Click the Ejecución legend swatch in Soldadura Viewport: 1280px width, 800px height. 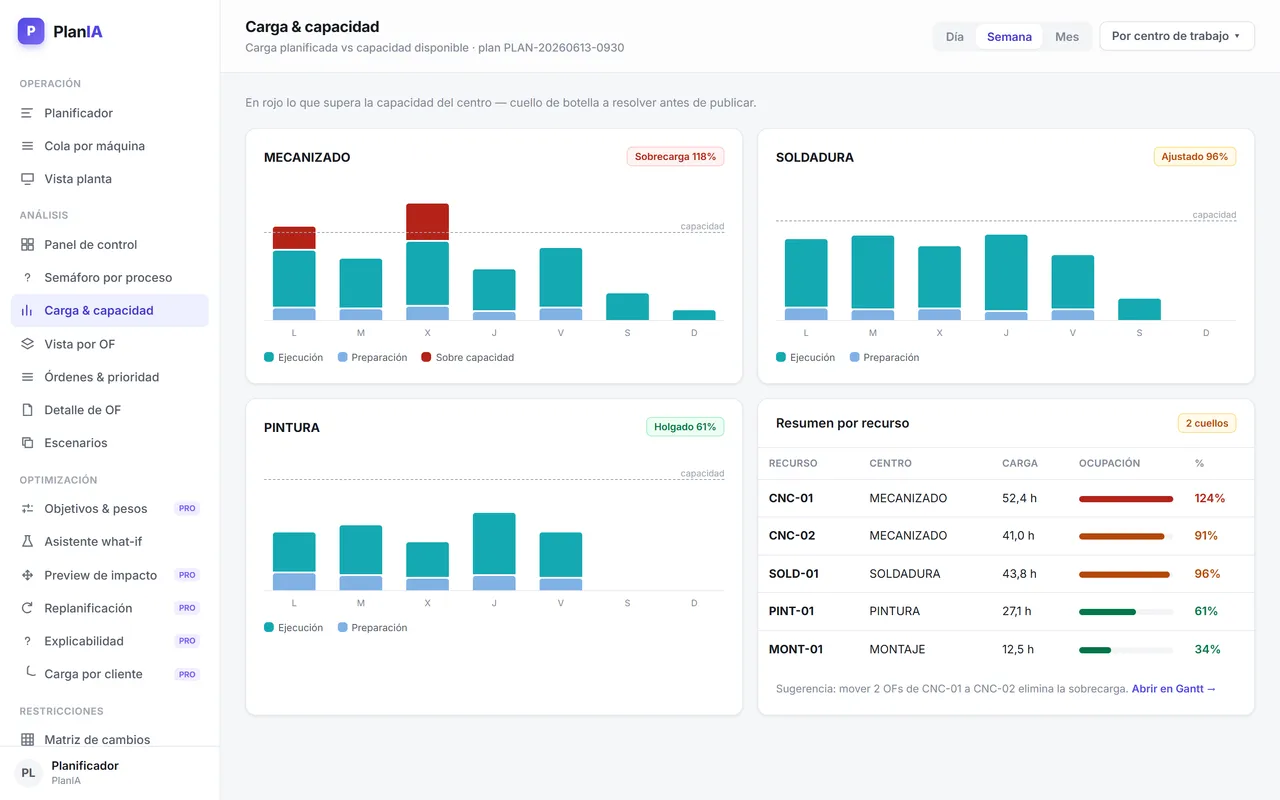pyautogui.click(x=781, y=357)
